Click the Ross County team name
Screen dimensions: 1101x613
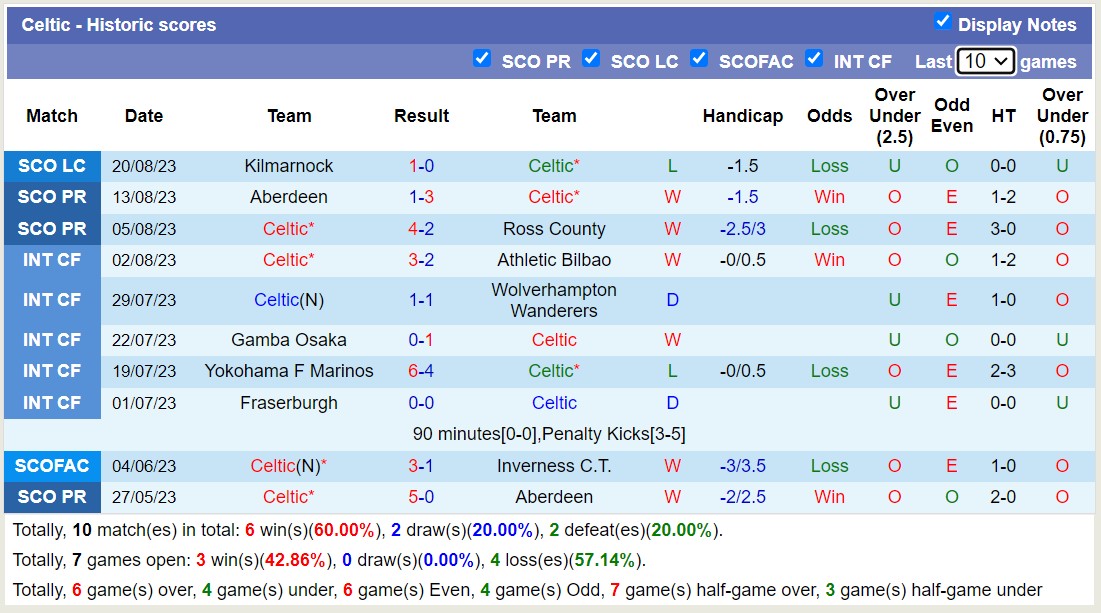(x=554, y=228)
